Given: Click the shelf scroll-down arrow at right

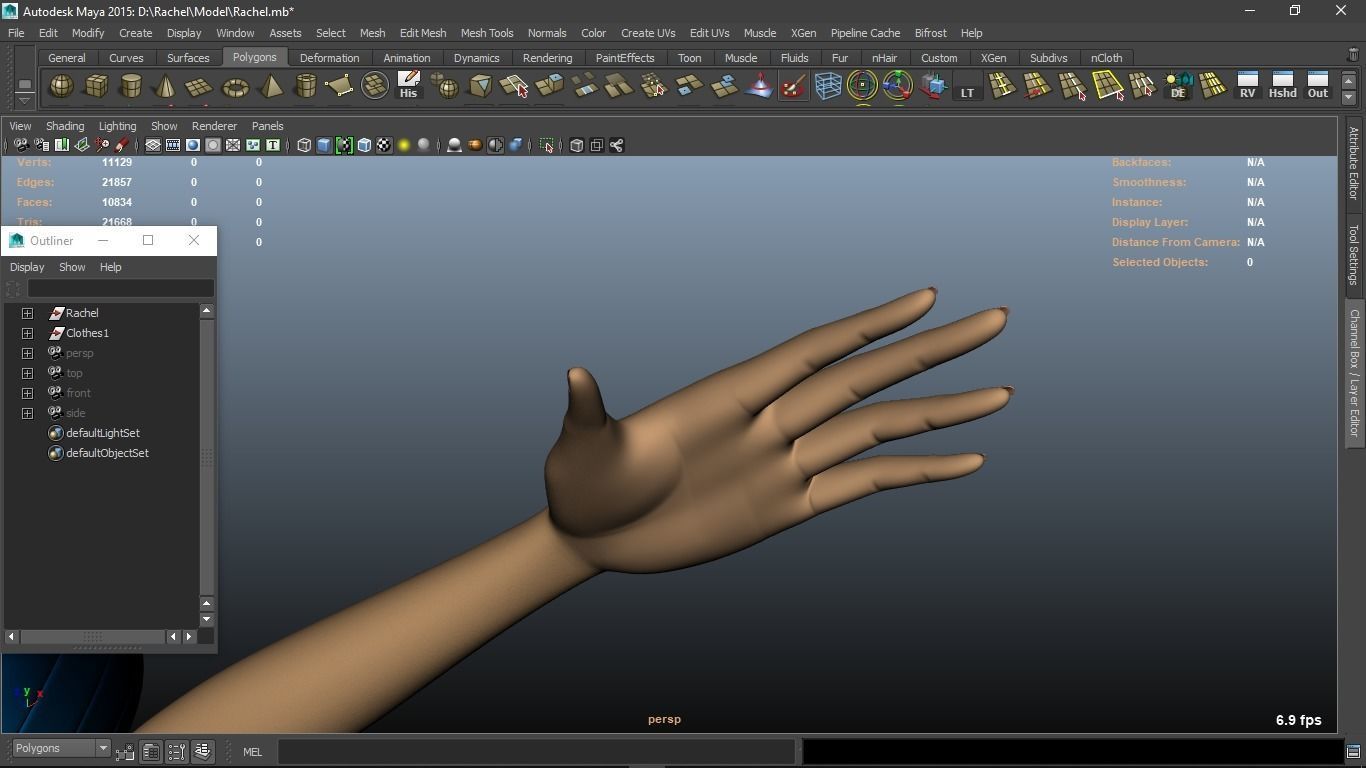Looking at the screenshot, I should 1349,98.
